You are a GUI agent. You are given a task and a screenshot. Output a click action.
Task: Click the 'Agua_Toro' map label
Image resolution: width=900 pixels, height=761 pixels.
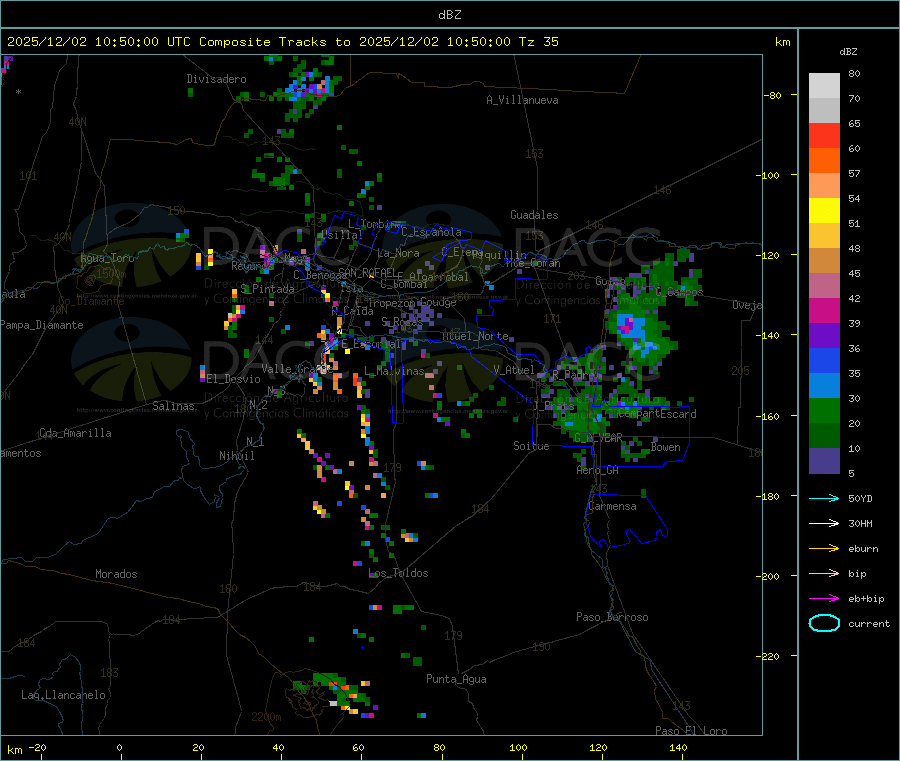coord(107,258)
